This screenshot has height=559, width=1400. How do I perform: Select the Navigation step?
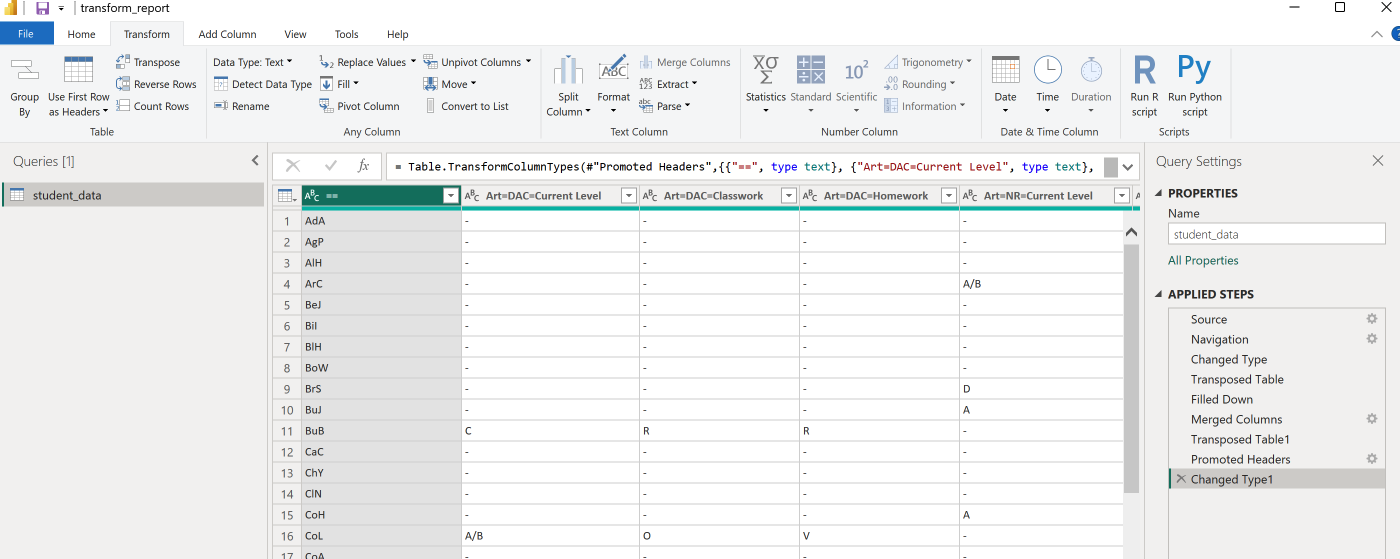click(x=1219, y=339)
